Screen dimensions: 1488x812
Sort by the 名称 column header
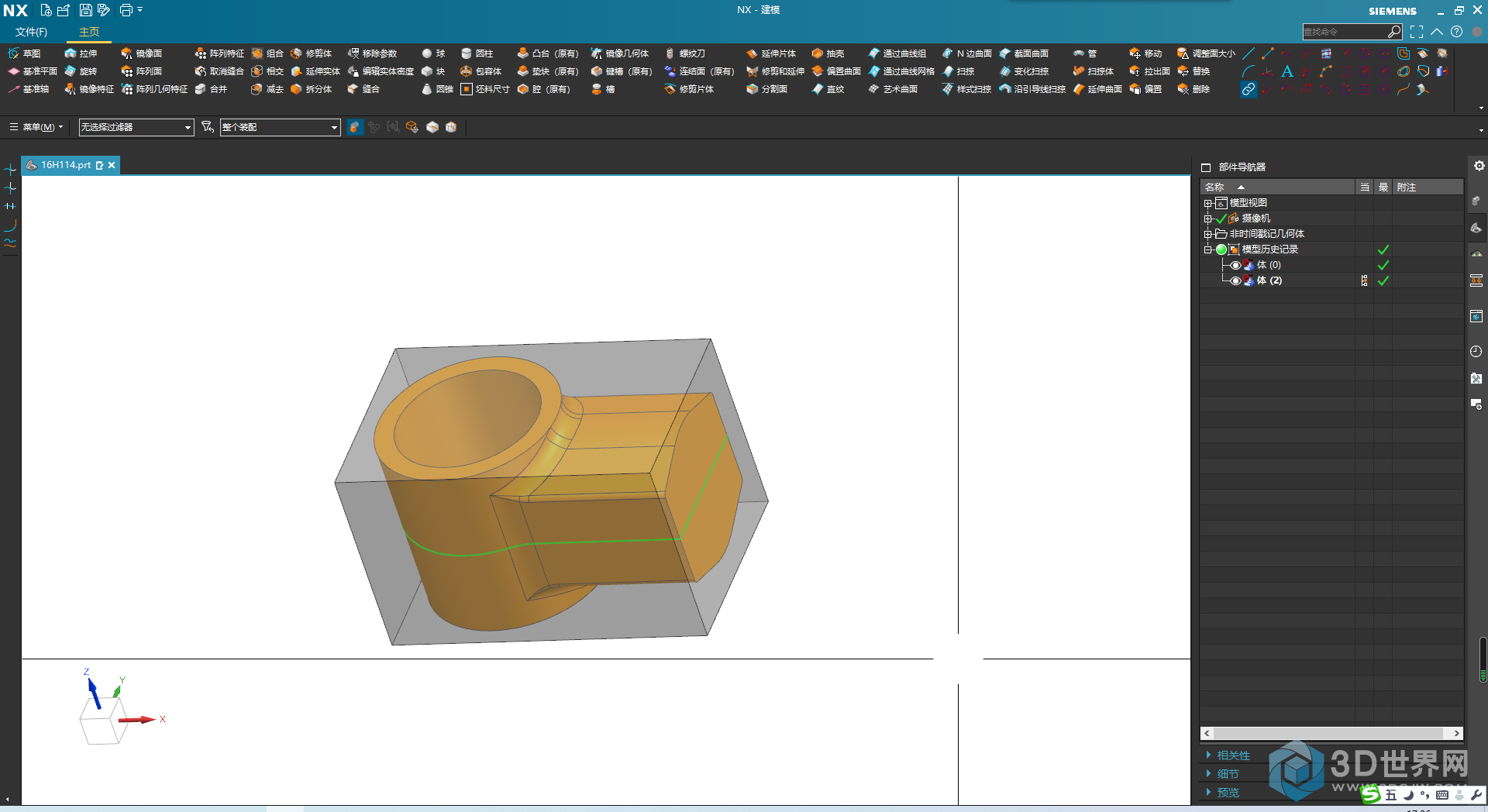[1277, 188]
